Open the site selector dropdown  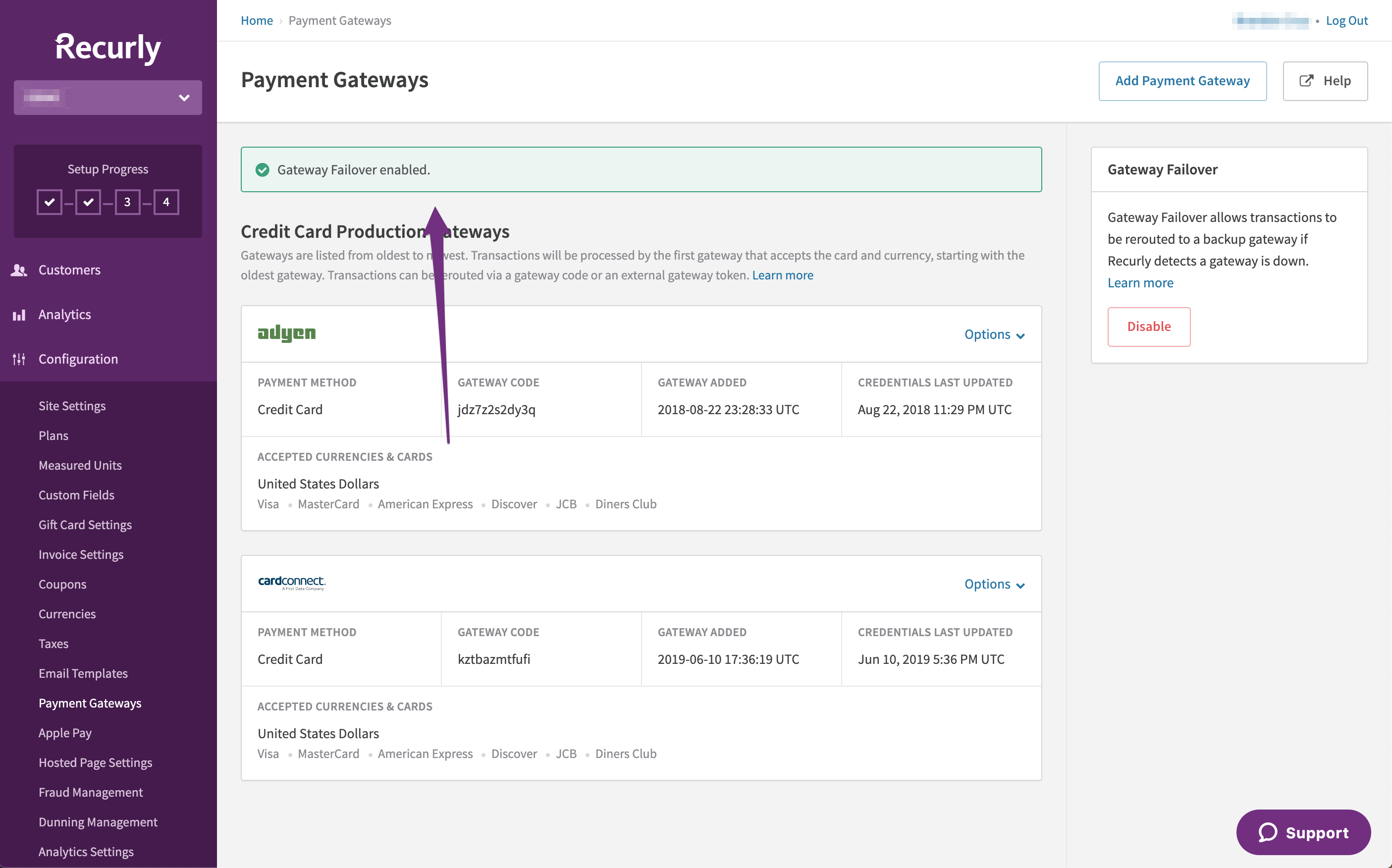108,98
